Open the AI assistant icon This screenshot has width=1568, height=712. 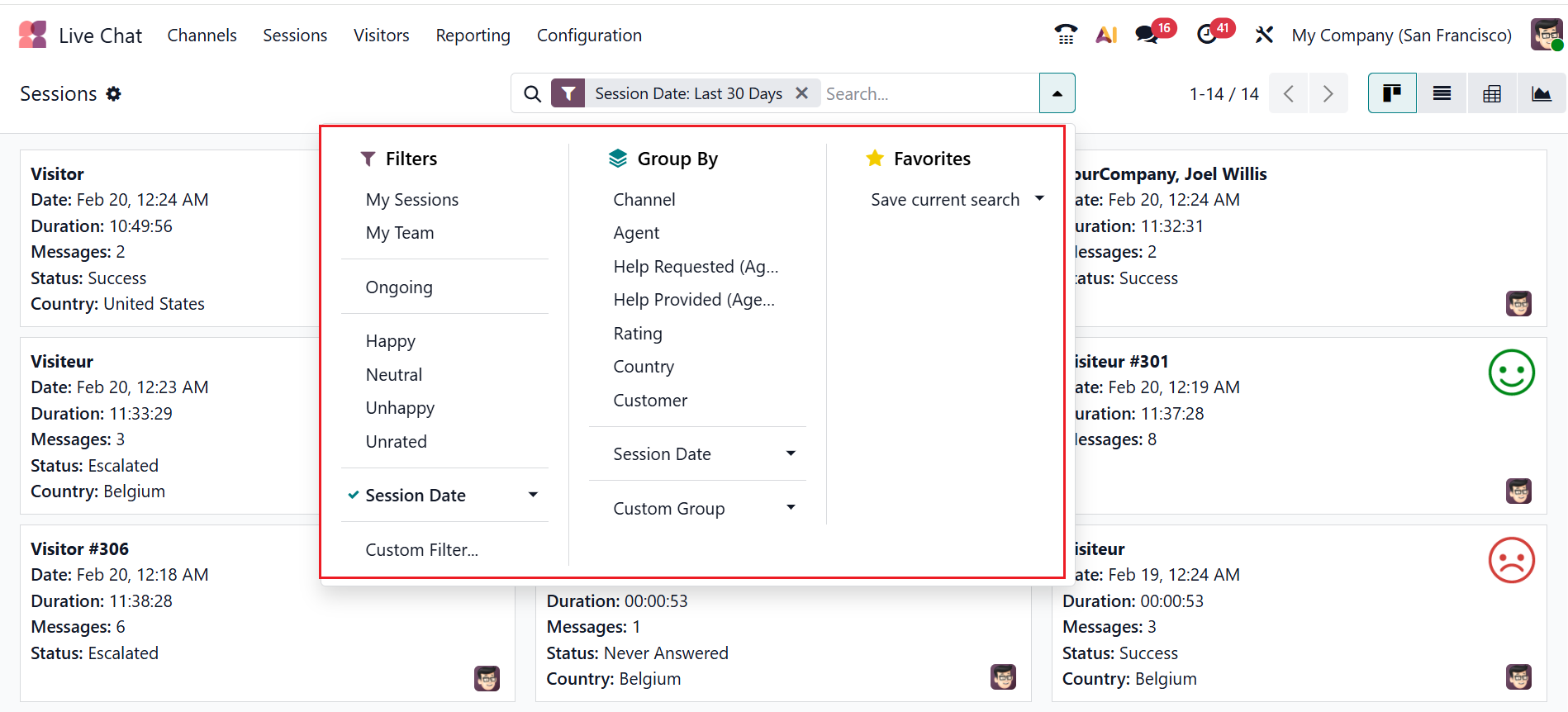1106,35
